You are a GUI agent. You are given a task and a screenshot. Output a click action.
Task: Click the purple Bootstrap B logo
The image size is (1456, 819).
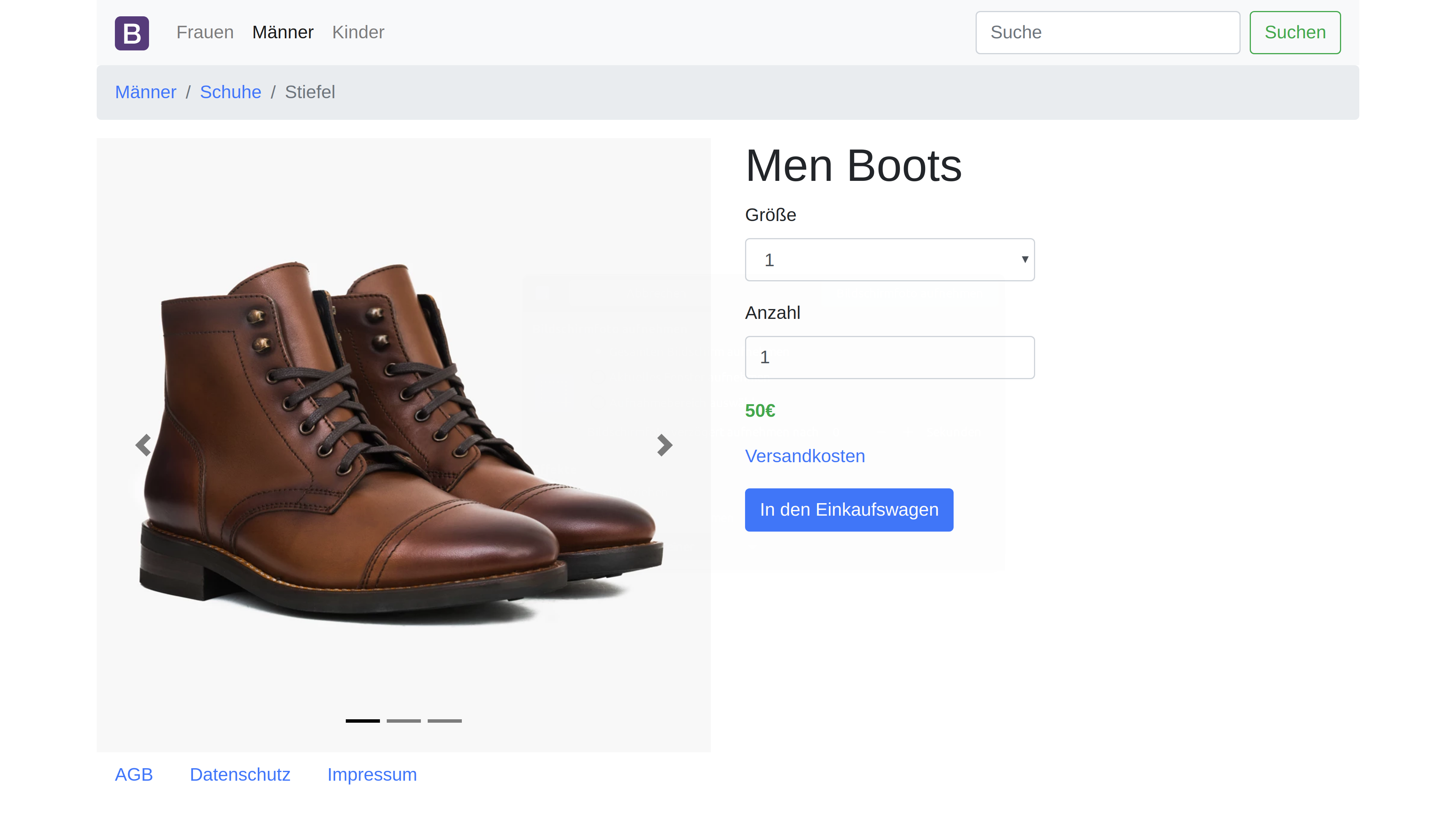click(x=132, y=33)
